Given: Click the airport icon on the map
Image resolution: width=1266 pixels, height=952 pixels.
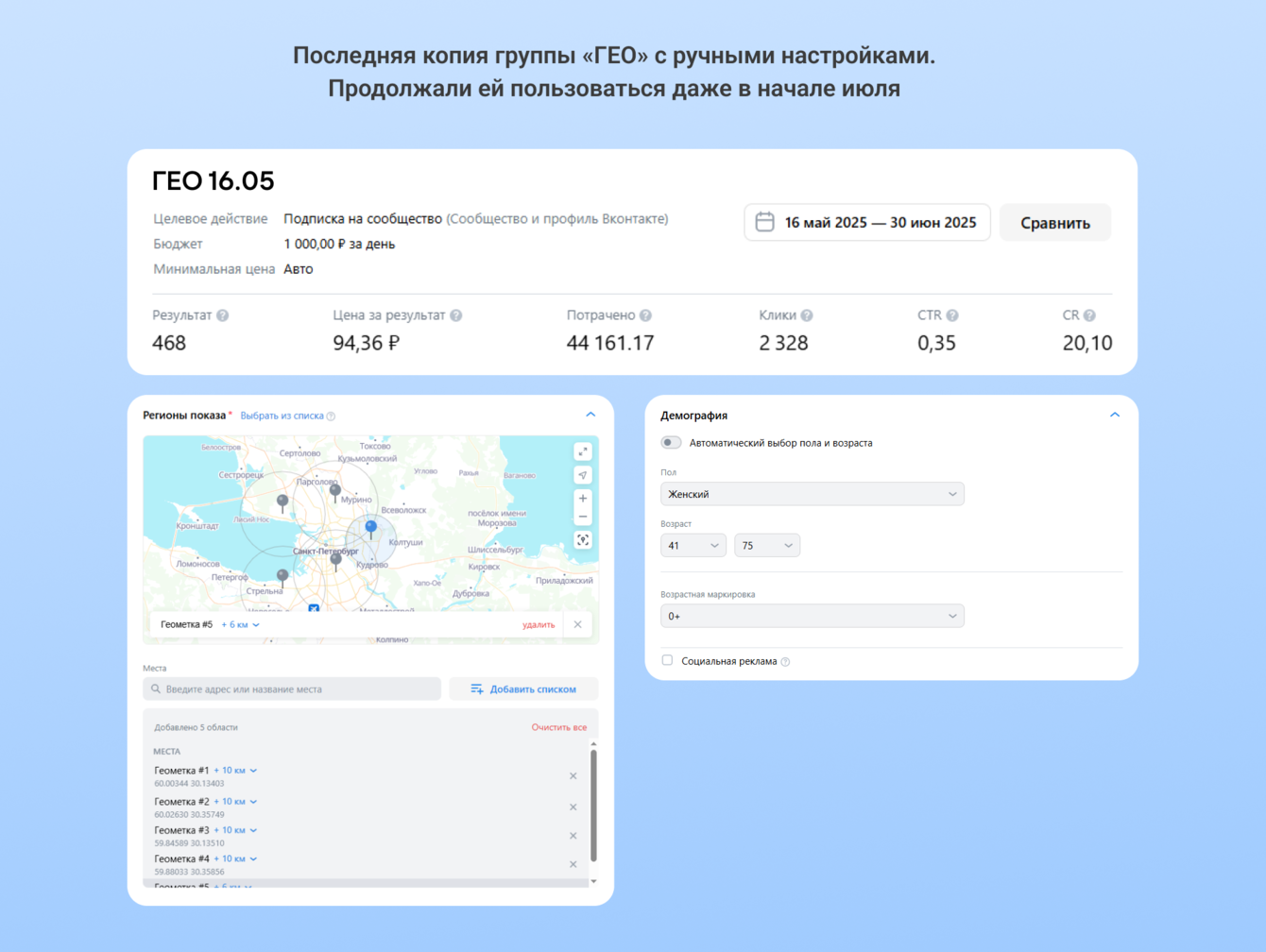Looking at the screenshot, I should [314, 609].
